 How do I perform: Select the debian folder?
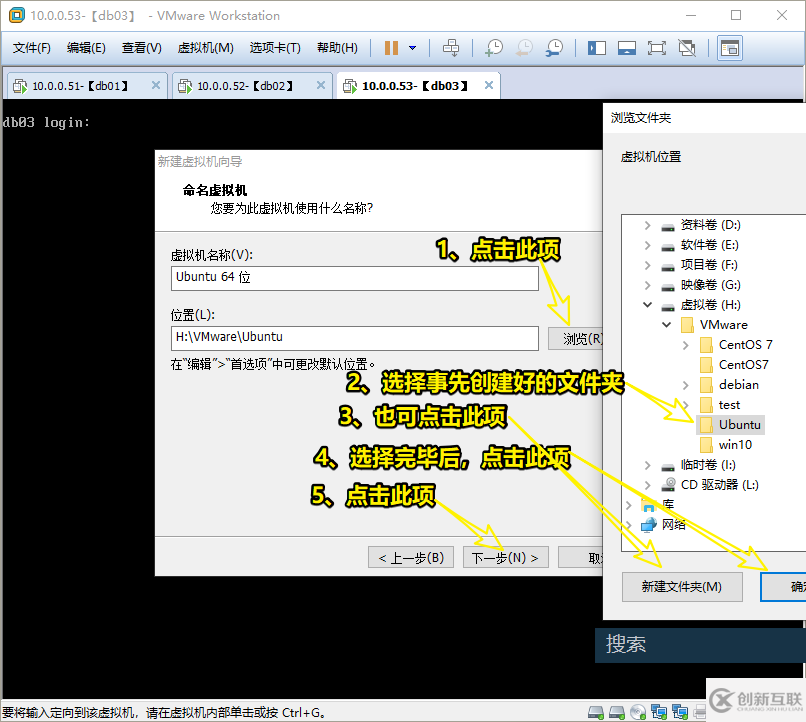[729, 385]
